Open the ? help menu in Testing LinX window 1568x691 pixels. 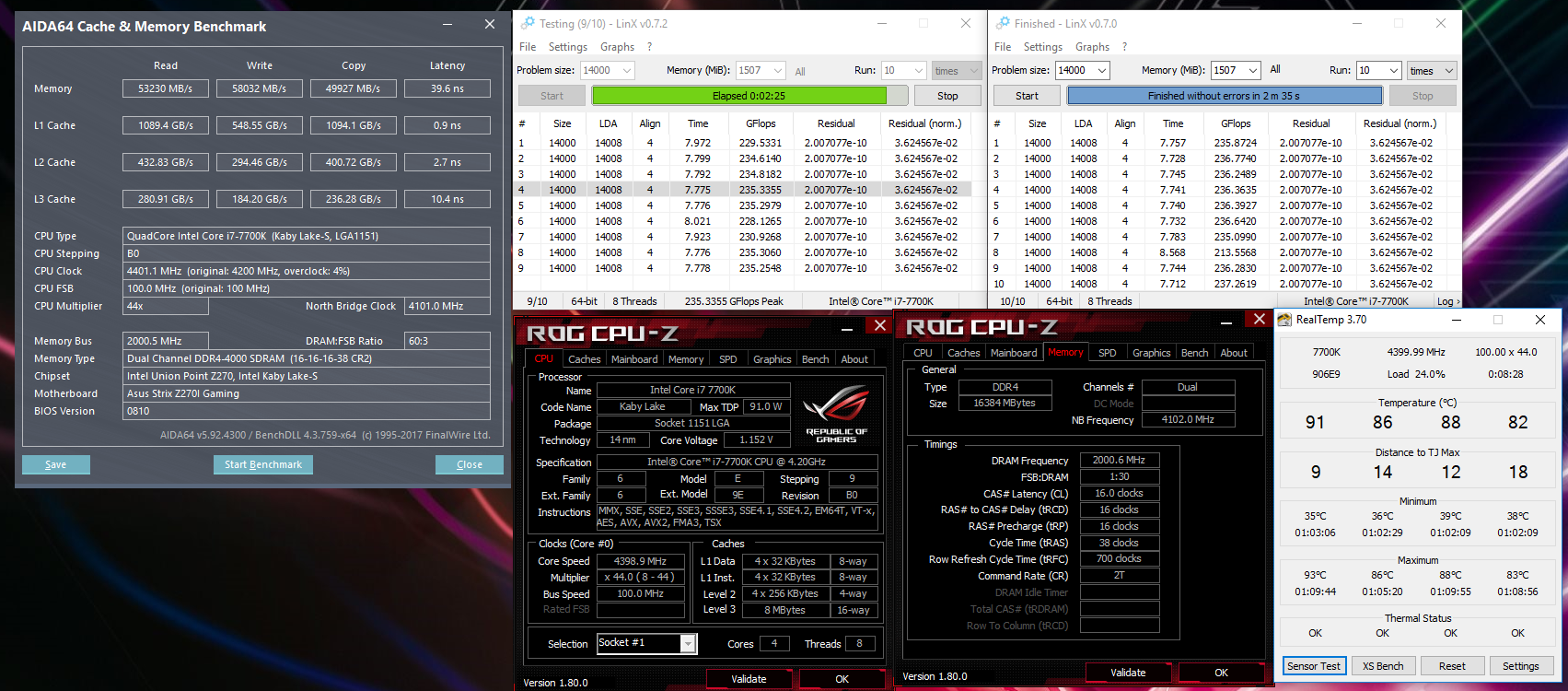coord(649,47)
